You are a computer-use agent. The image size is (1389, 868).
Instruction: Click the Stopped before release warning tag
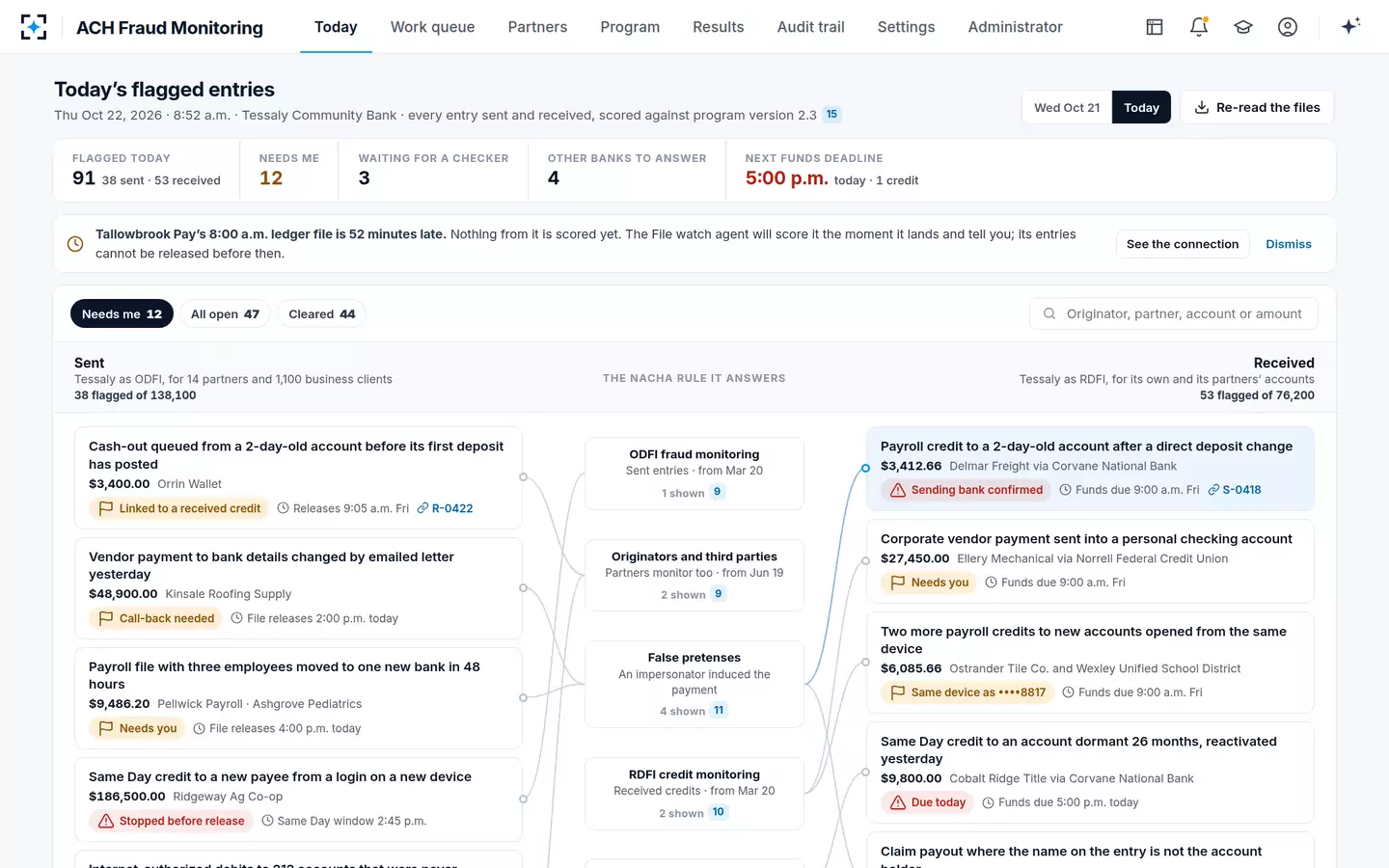coord(172,821)
